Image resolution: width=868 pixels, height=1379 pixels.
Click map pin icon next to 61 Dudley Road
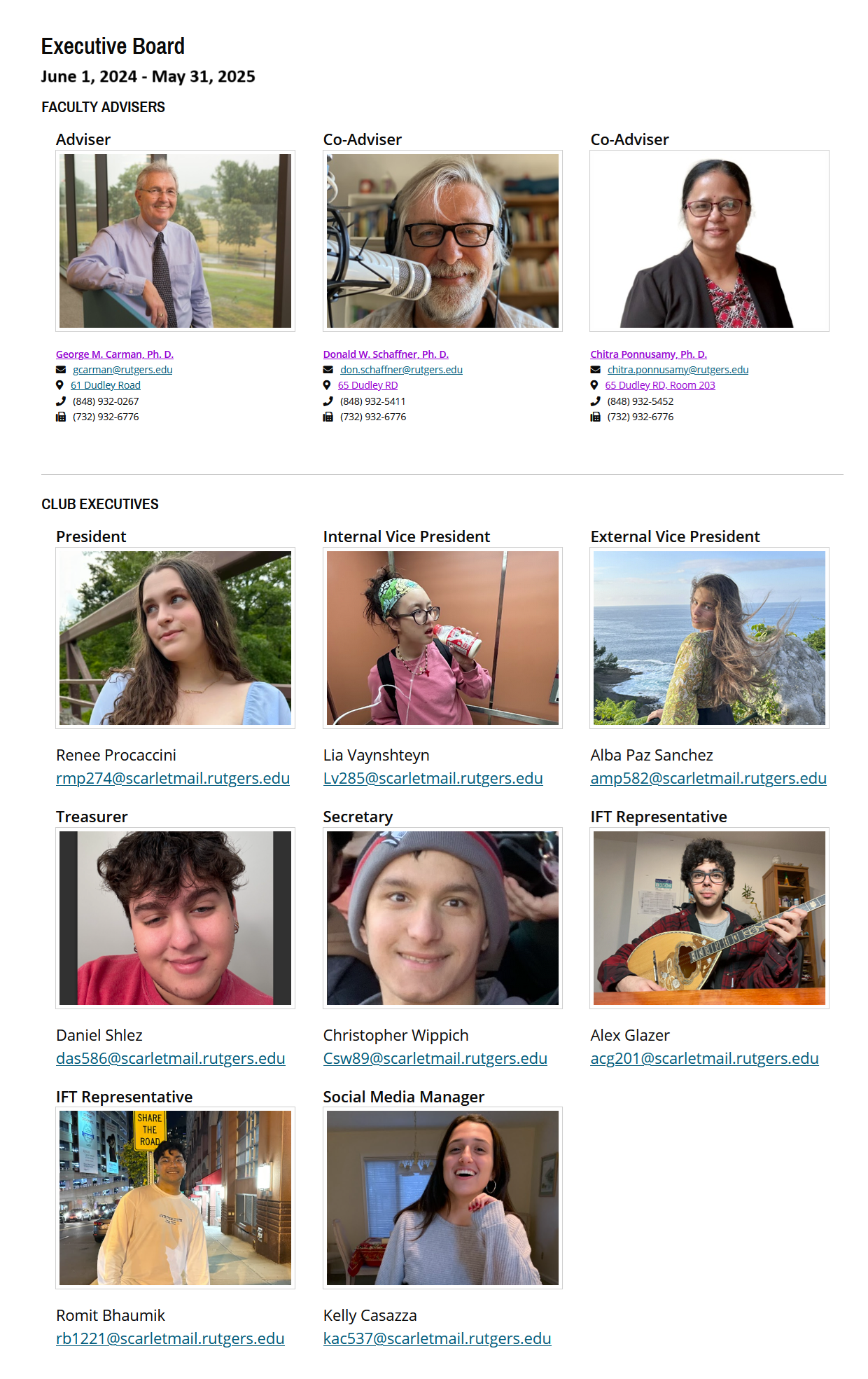59,385
